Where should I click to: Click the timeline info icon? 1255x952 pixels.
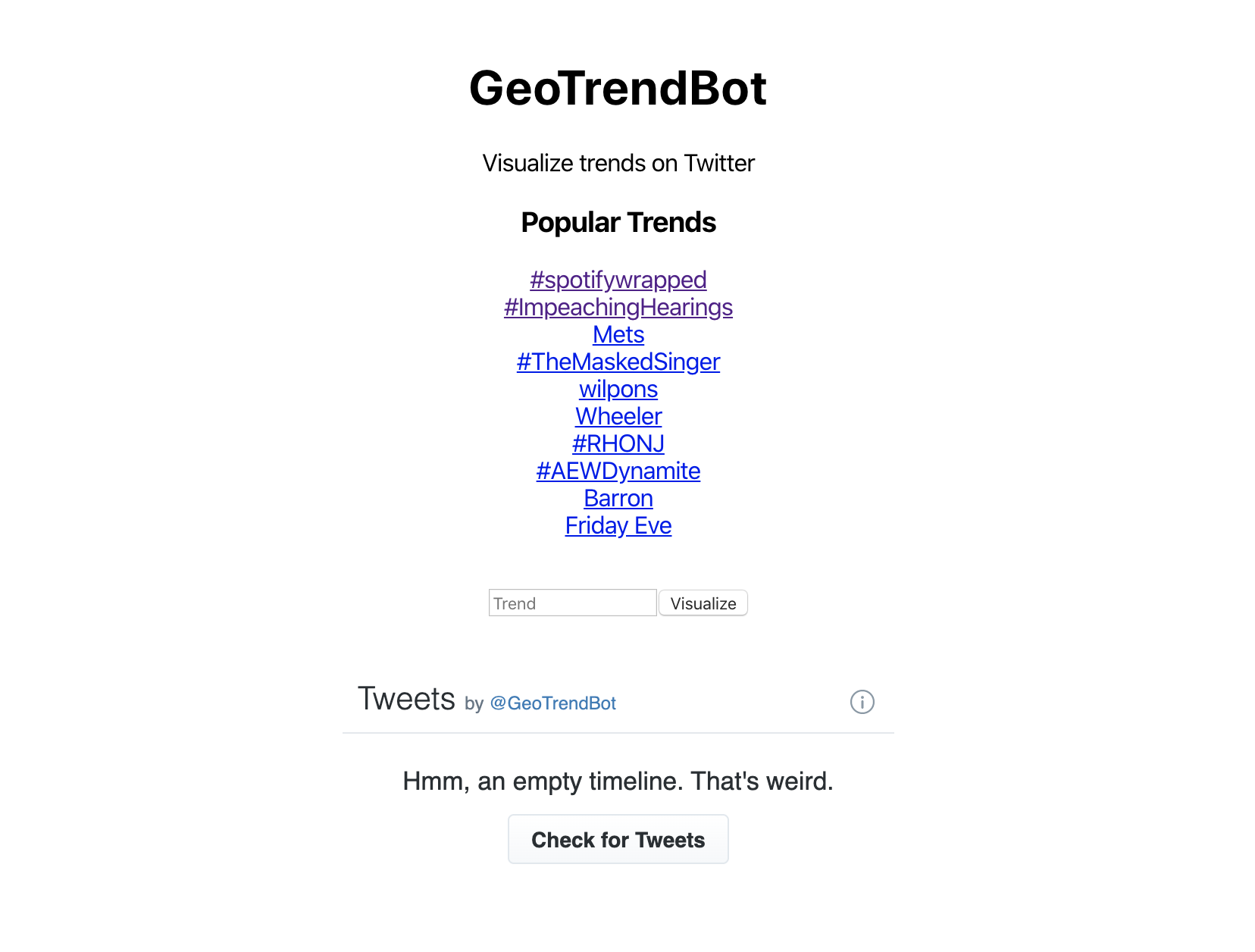point(862,702)
